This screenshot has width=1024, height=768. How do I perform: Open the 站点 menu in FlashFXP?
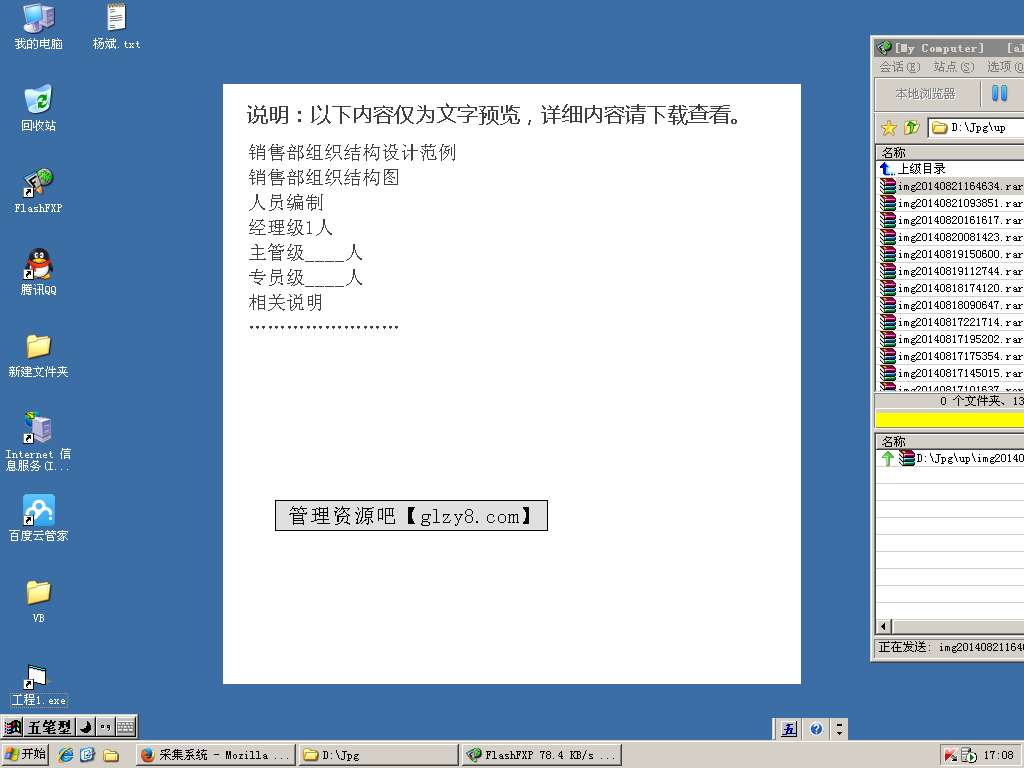(x=953, y=67)
